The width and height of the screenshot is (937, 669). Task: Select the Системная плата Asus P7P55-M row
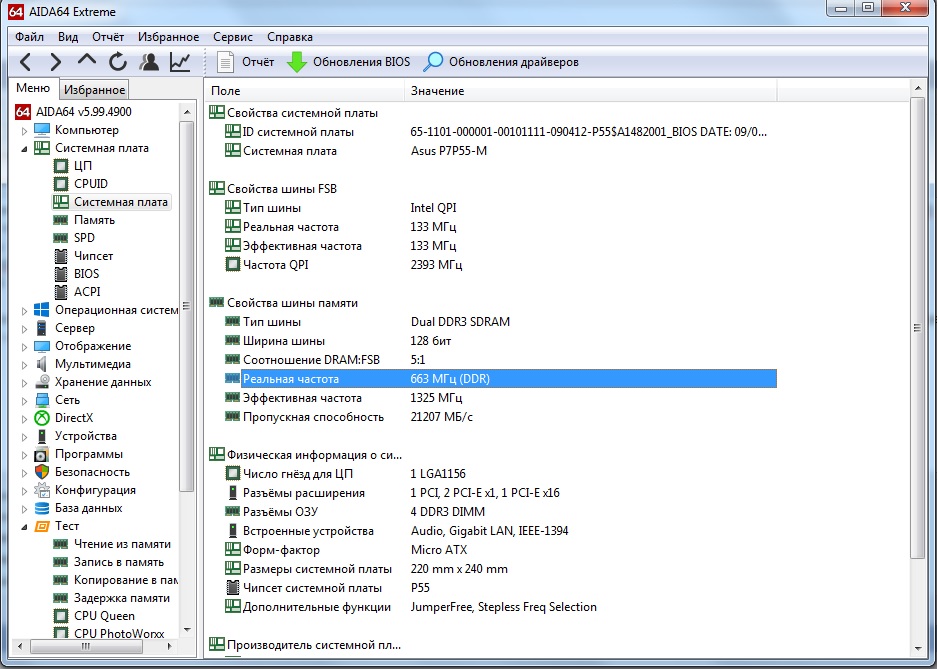[x=492, y=151]
